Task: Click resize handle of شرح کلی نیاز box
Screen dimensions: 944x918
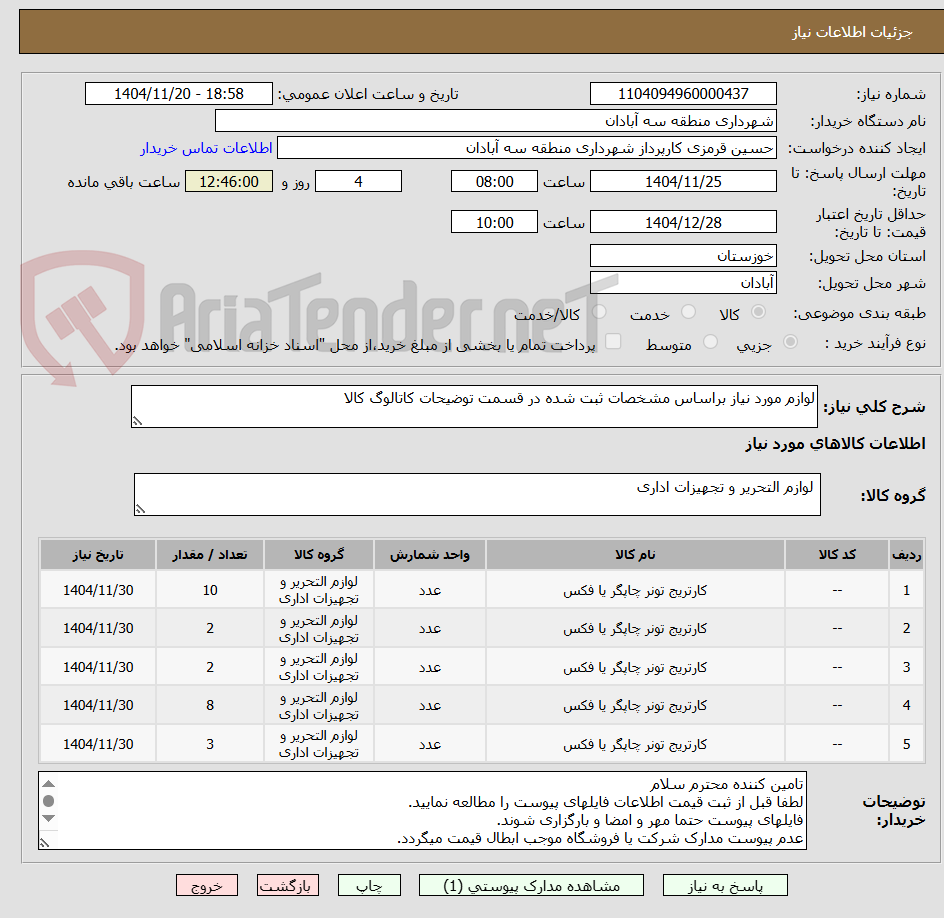Action: pyautogui.click(x=137, y=421)
